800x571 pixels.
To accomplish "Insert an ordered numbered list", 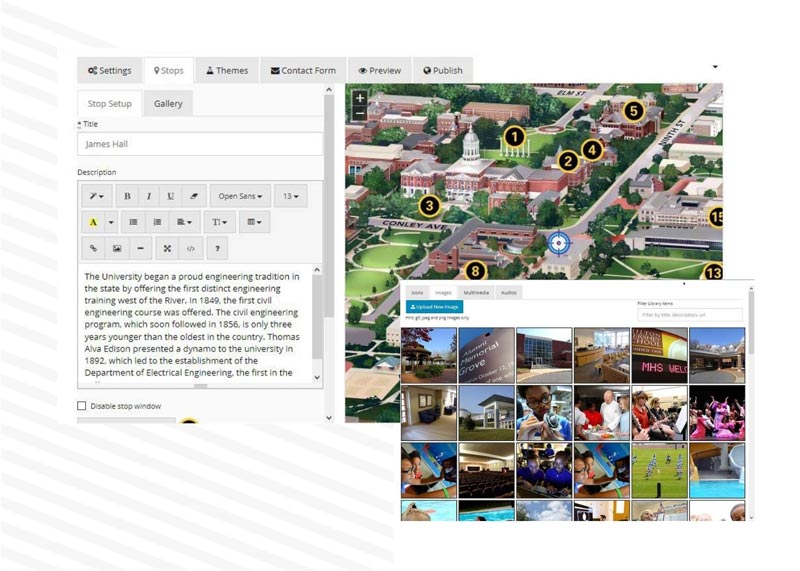I will pyautogui.click(x=157, y=222).
